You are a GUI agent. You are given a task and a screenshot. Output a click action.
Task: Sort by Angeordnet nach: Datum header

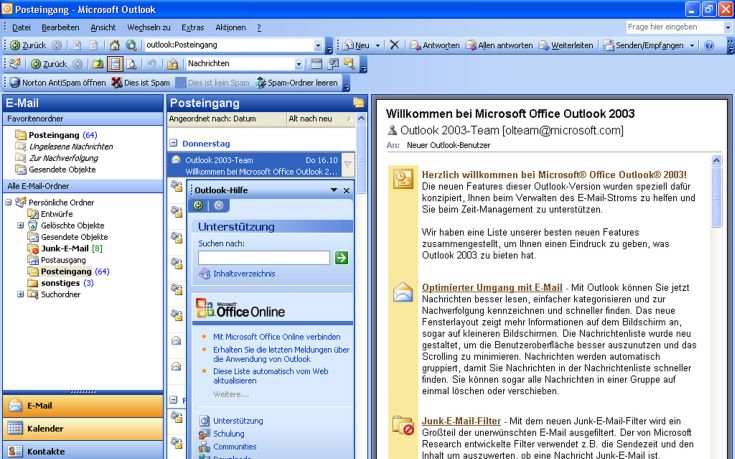click(226, 119)
